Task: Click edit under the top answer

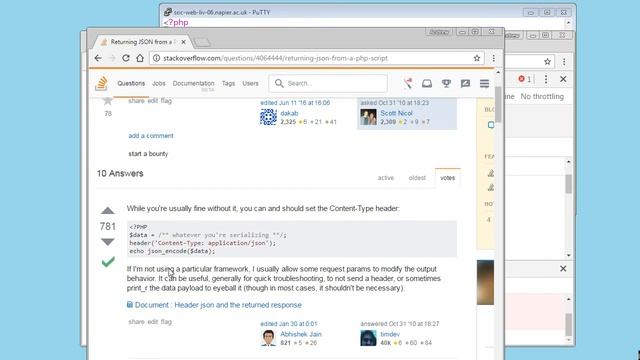Action: (x=153, y=322)
